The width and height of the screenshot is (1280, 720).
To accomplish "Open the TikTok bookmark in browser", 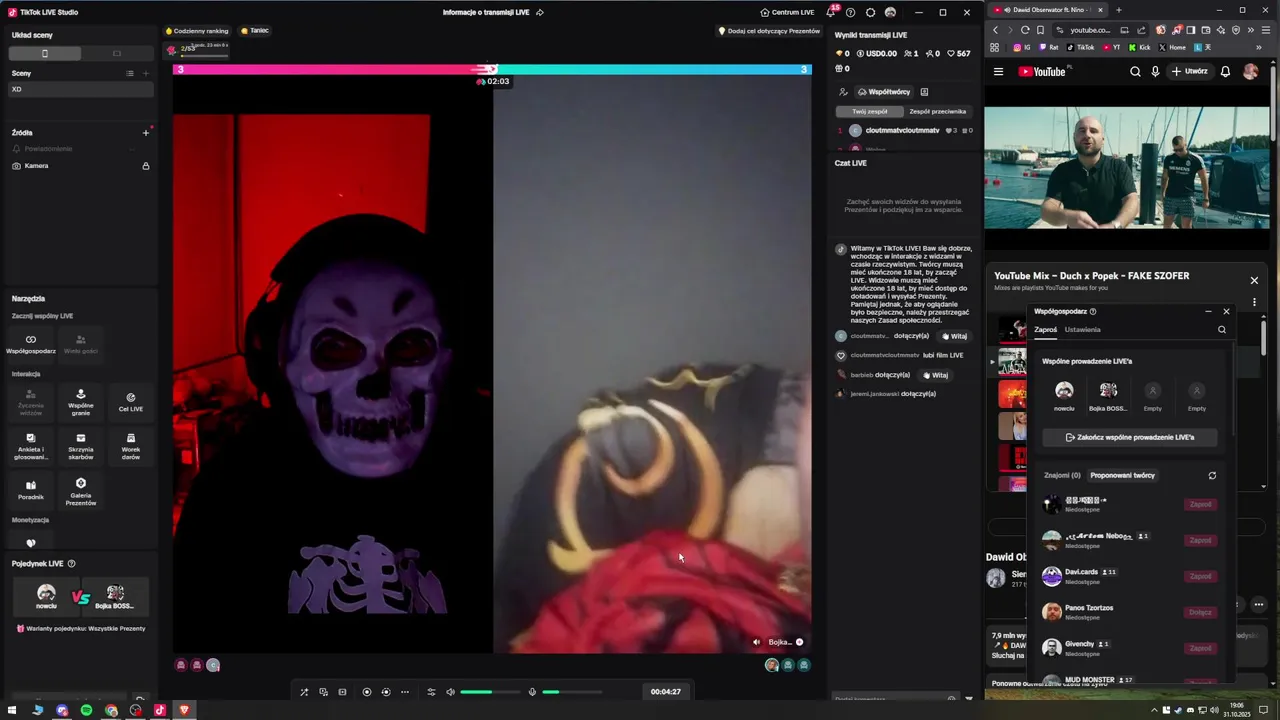I will pos(1081,47).
